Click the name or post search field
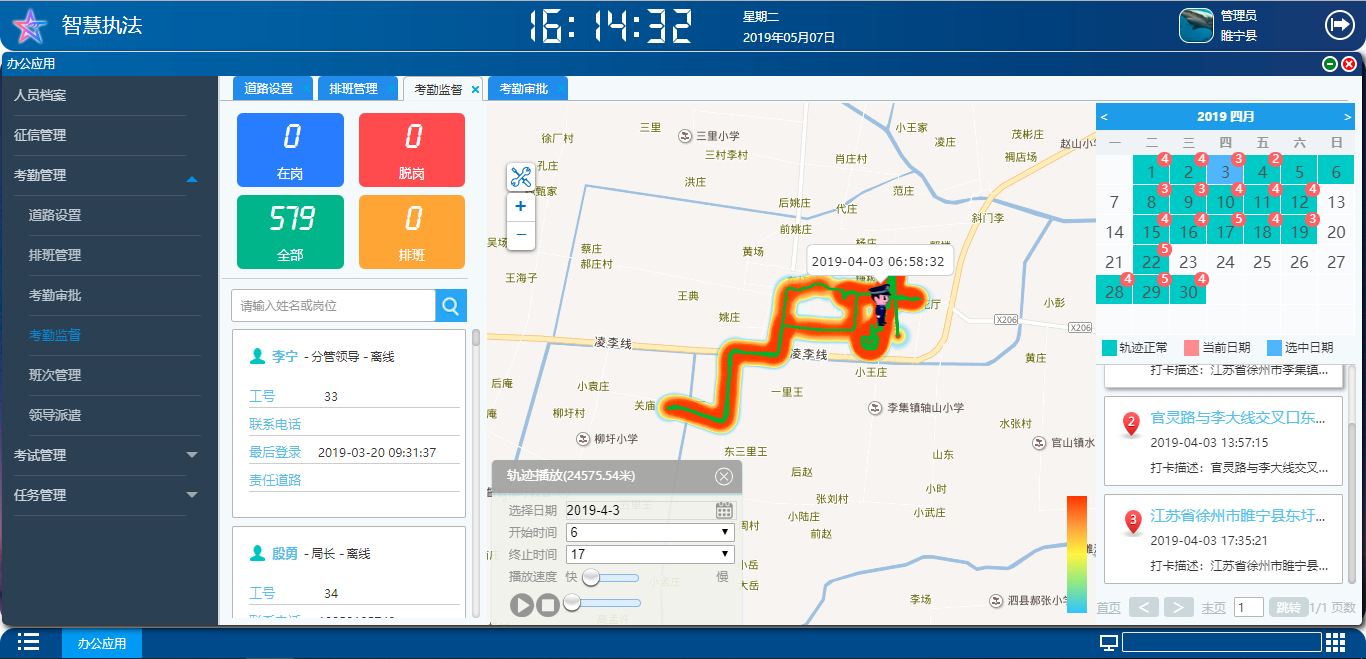Image resolution: width=1366 pixels, height=659 pixels. click(x=333, y=306)
